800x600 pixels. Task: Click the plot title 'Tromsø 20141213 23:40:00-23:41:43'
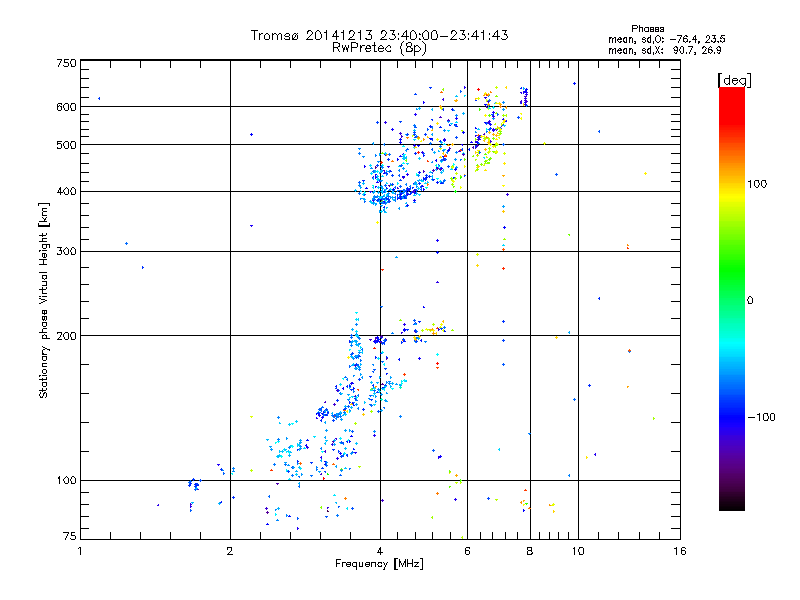click(x=379, y=35)
